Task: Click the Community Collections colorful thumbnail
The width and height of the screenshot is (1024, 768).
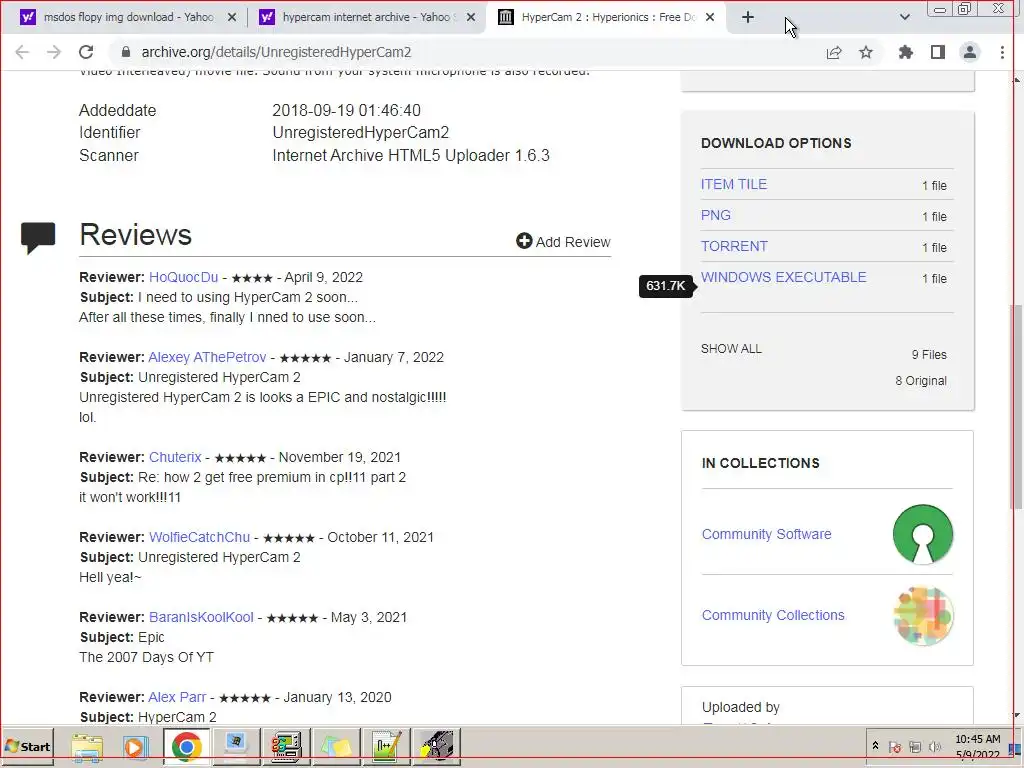Action: click(x=923, y=615)
